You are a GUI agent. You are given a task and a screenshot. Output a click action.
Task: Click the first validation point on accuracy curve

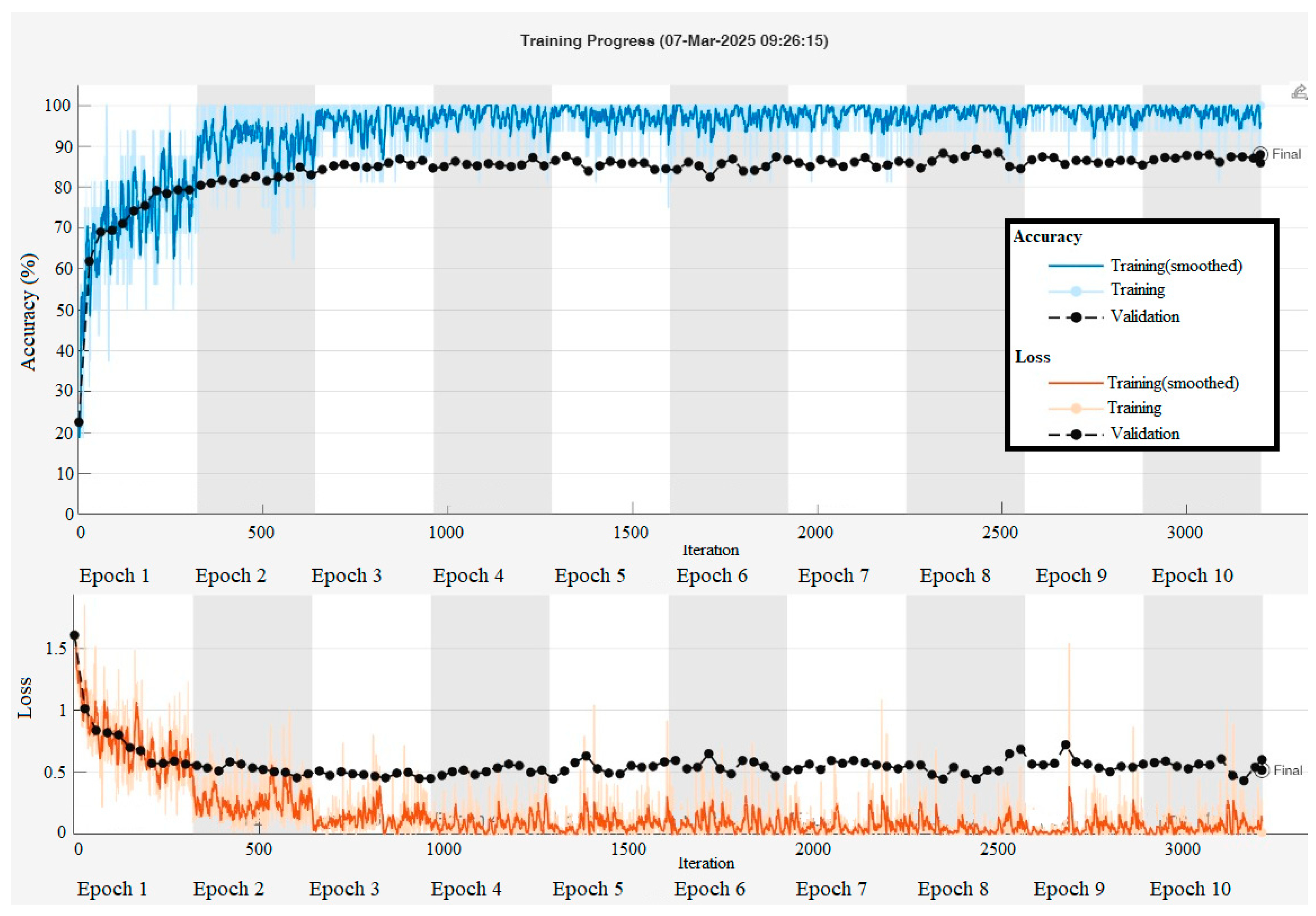(x=79, y=422)
